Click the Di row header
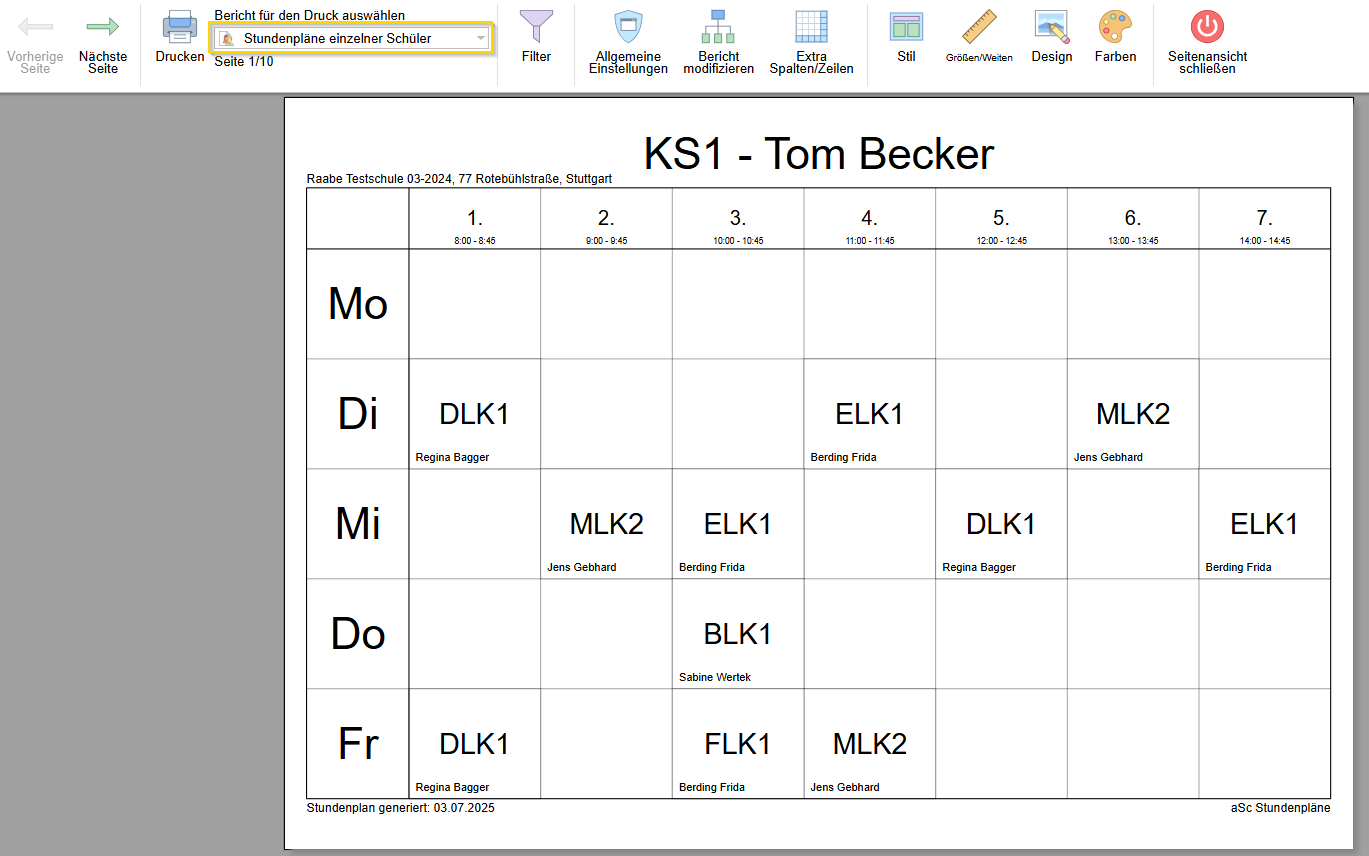Viewport: 1369px width, 856px height. [358, 413]
